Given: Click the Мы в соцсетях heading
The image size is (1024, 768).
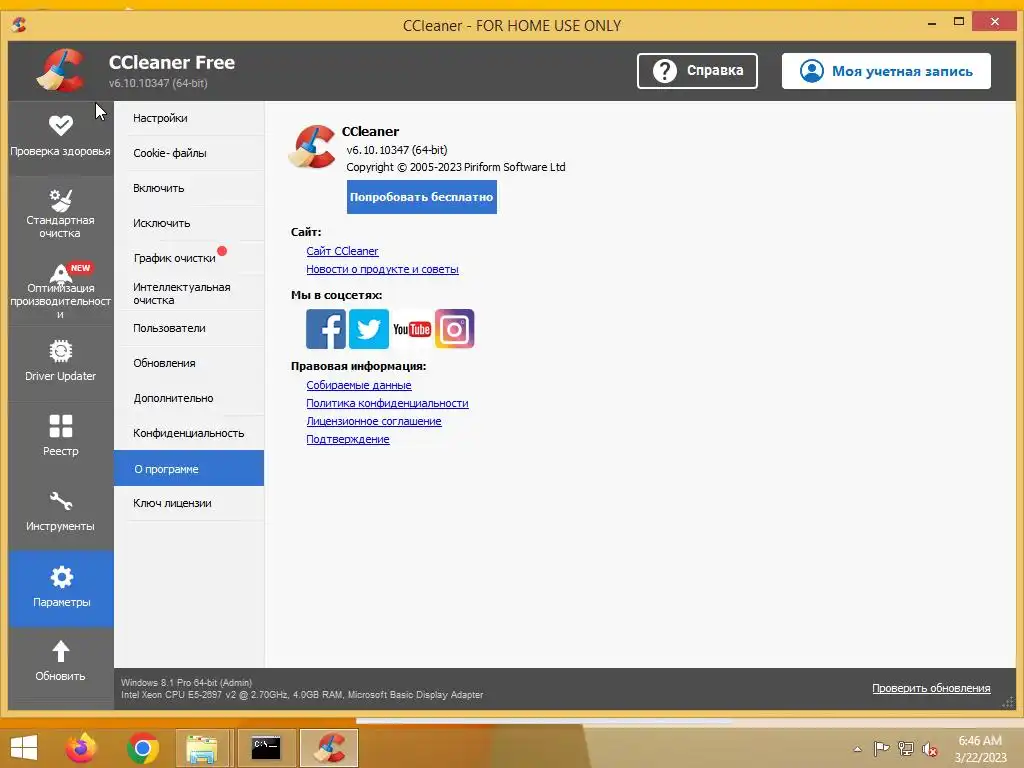Looking at the screenshot, I should [336, 295].
